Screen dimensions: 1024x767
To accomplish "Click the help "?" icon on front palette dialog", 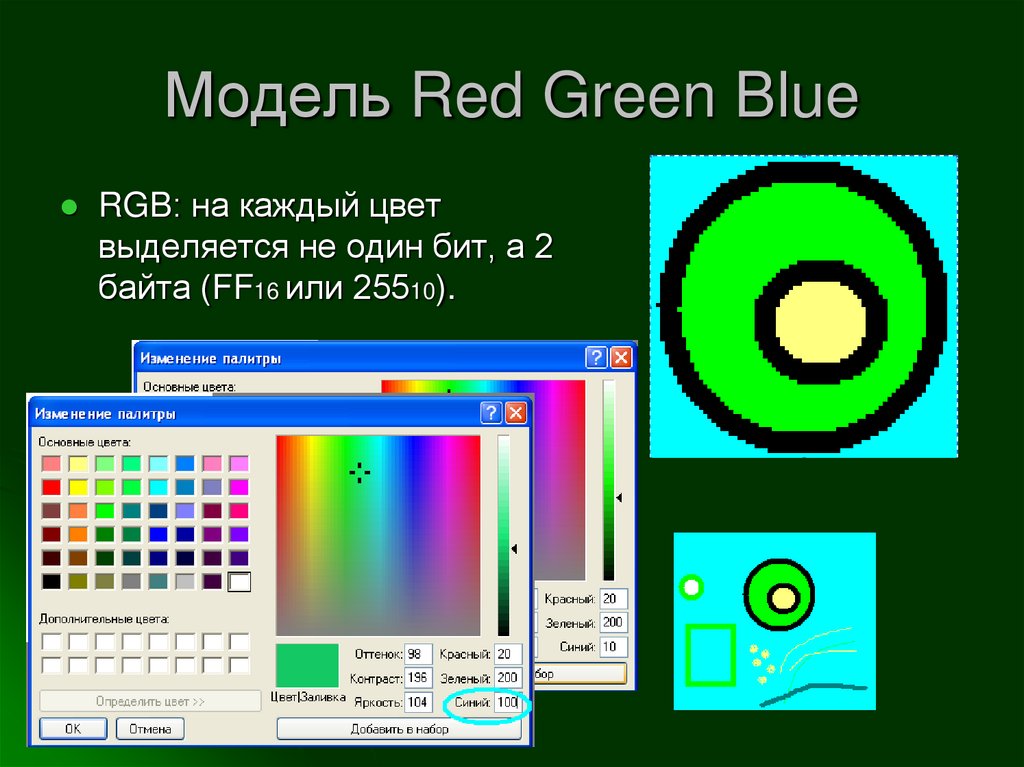I will pyautogui.click(x=493, y=413).
